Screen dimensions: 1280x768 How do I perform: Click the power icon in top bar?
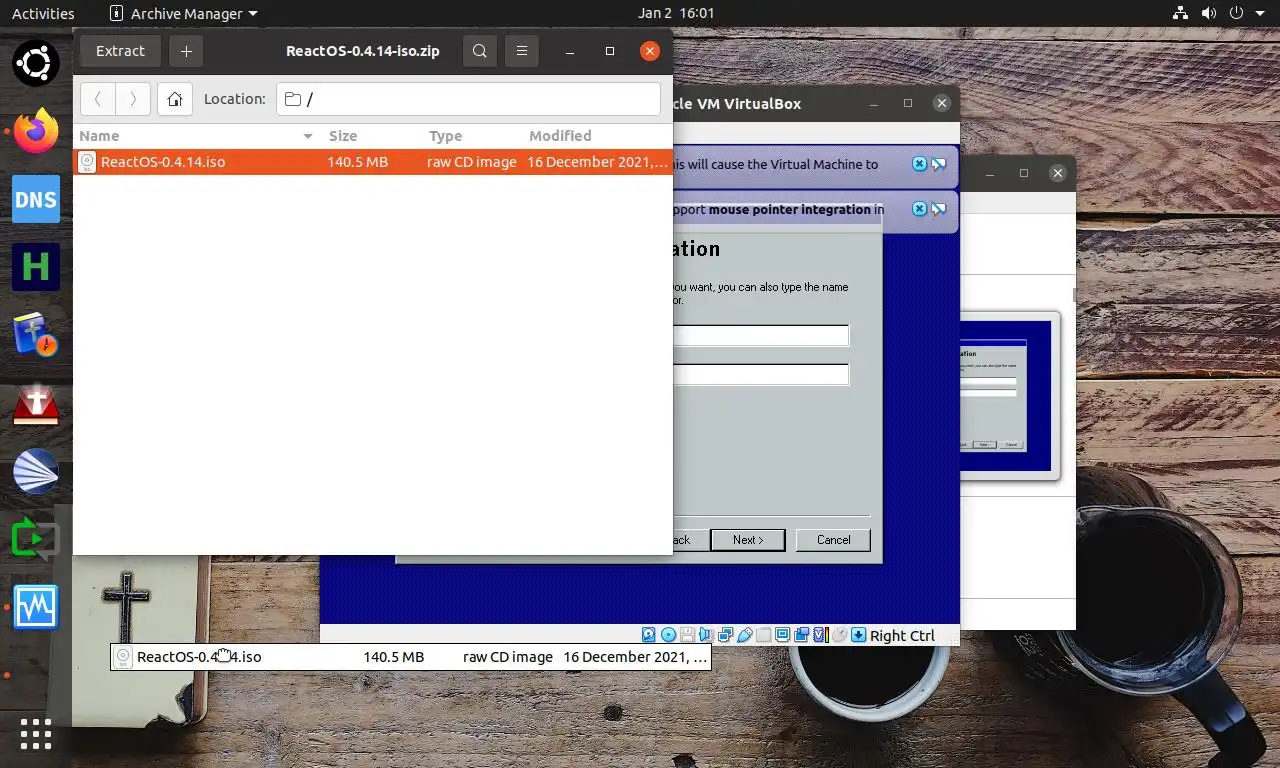(x=1237, y=14)
